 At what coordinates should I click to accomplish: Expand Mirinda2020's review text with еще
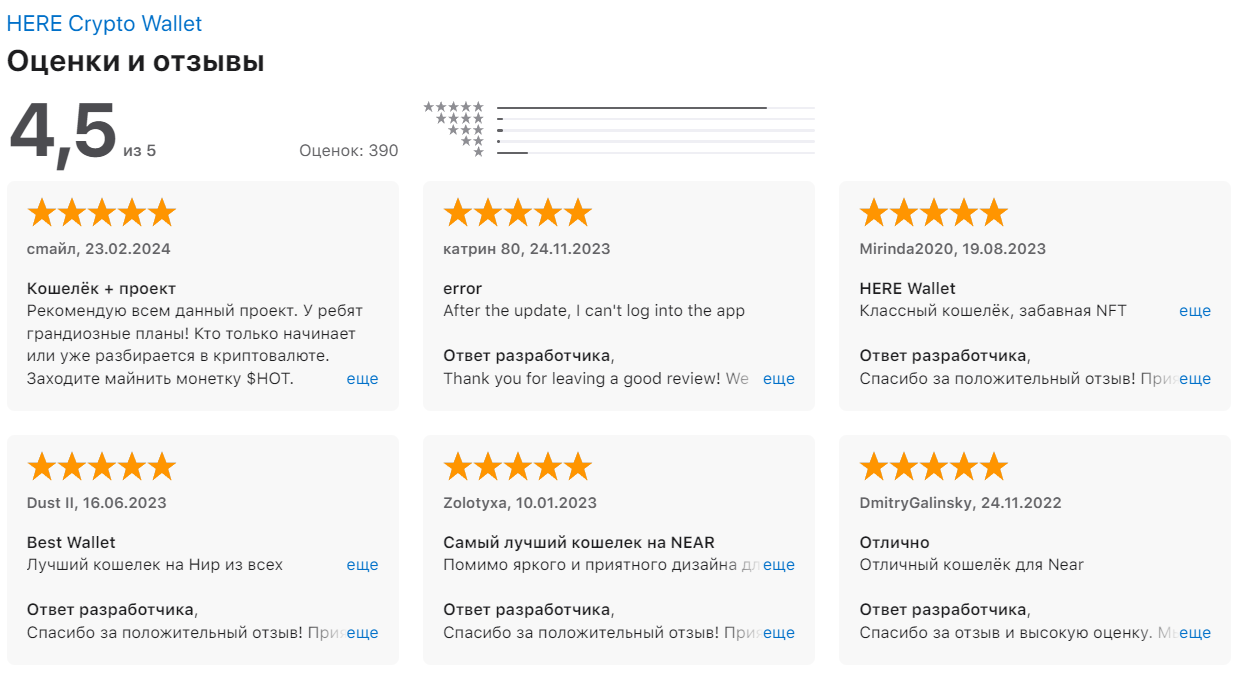tap(1194, 311)
